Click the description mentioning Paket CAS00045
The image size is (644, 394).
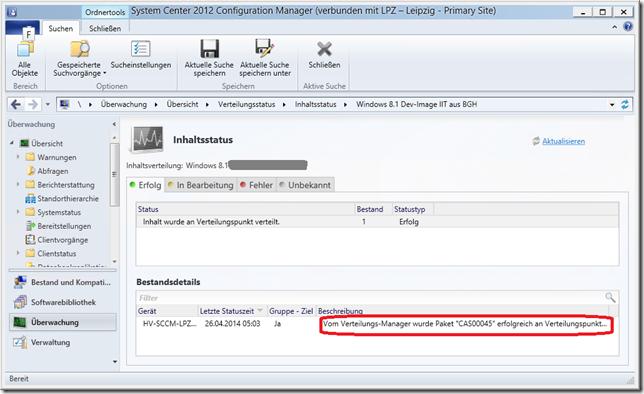pos(465,324)
